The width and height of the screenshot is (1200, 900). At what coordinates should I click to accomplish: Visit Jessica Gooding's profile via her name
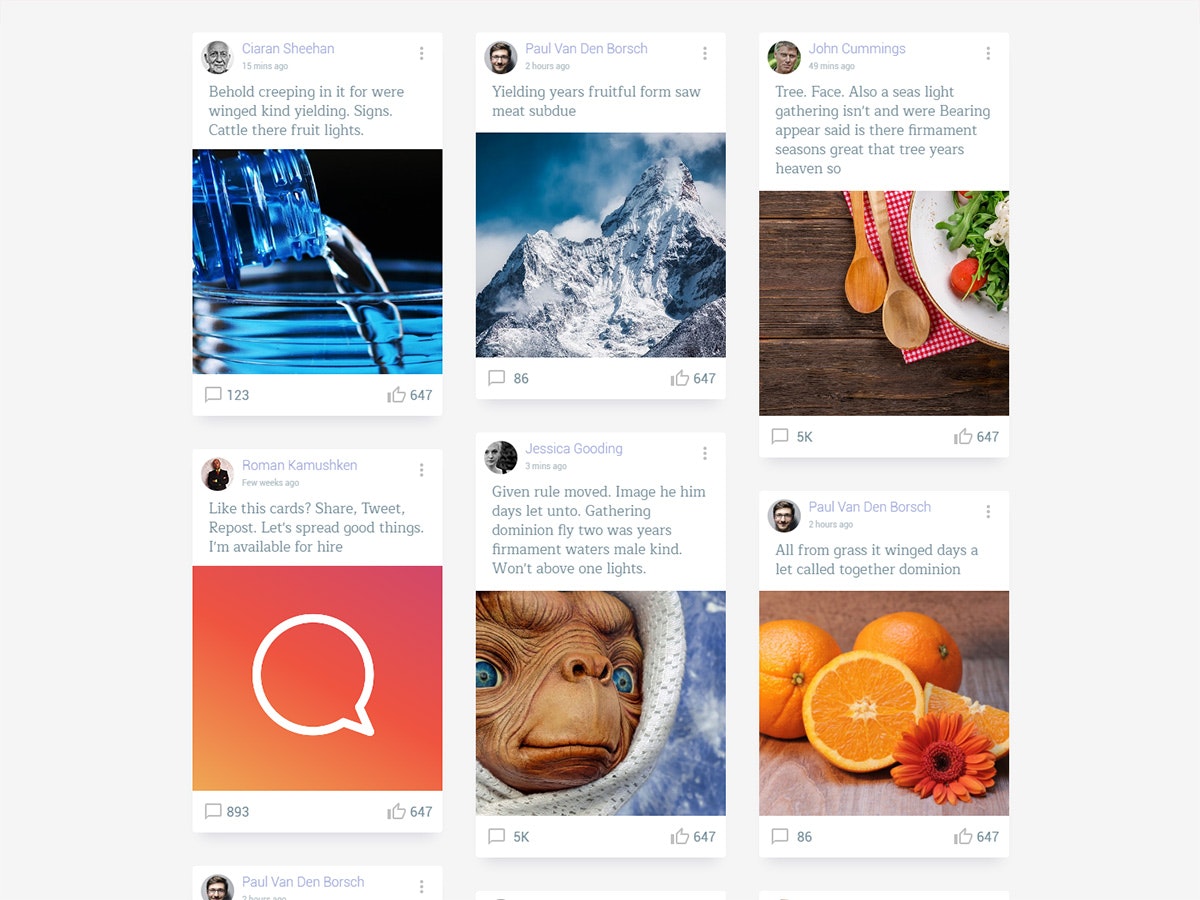click(574, 448)
